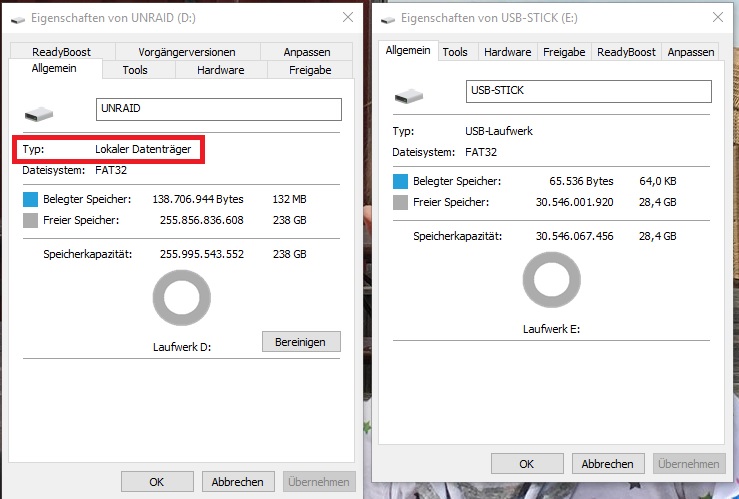Open Anpassen tab in UNRAID window
739x499 pixels.
click(307, 51)
